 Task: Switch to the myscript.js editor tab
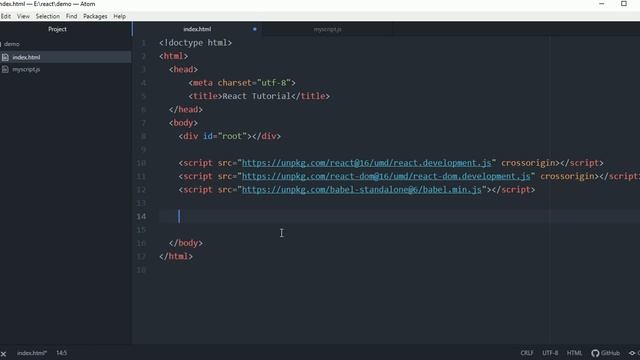point(327,29)
